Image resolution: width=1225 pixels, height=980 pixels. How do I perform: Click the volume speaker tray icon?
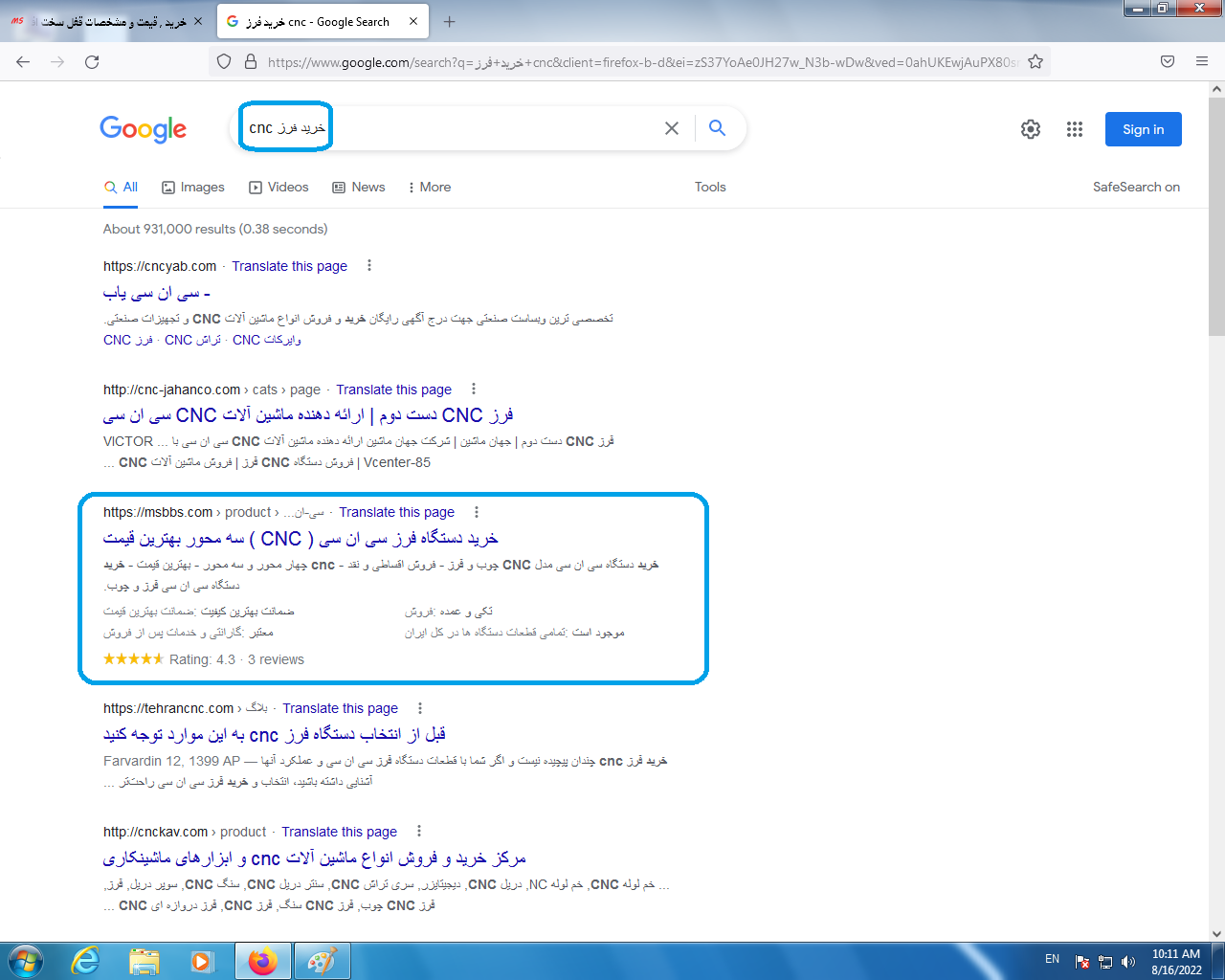[x=1128, y=962]
